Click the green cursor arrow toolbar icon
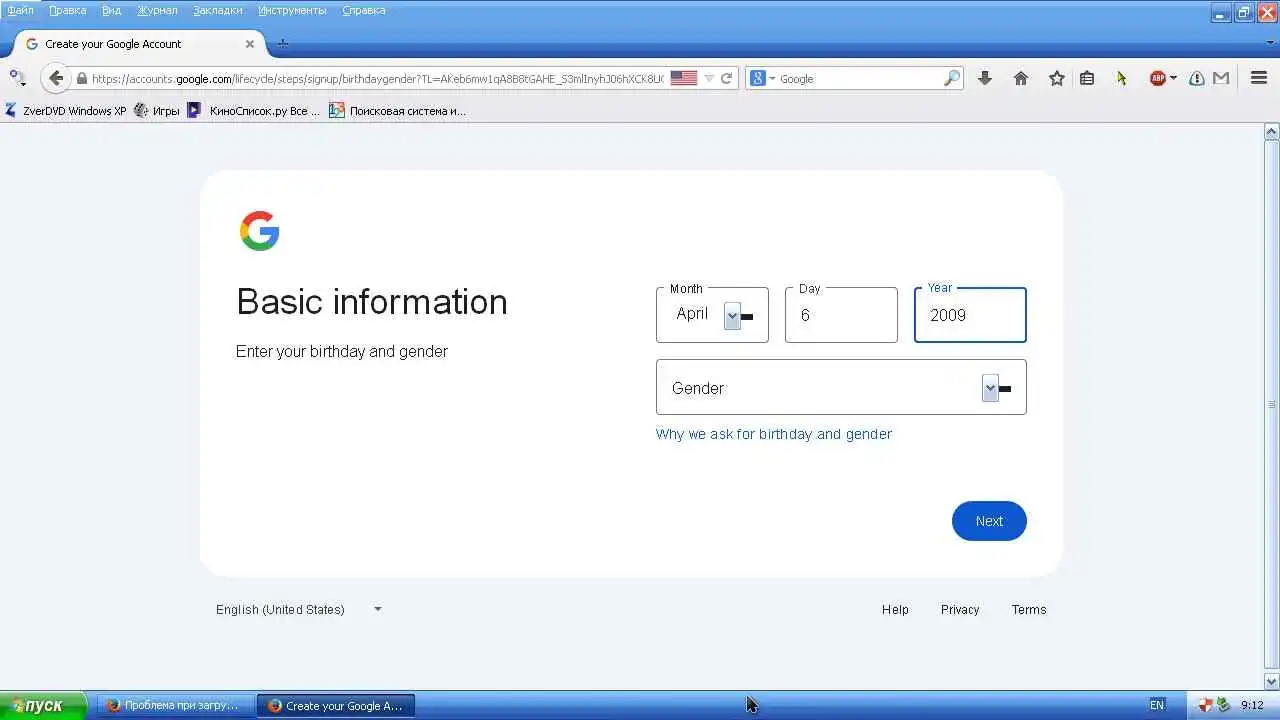Viewport: 1280px width, 720px height. [x=1122, y=78]
